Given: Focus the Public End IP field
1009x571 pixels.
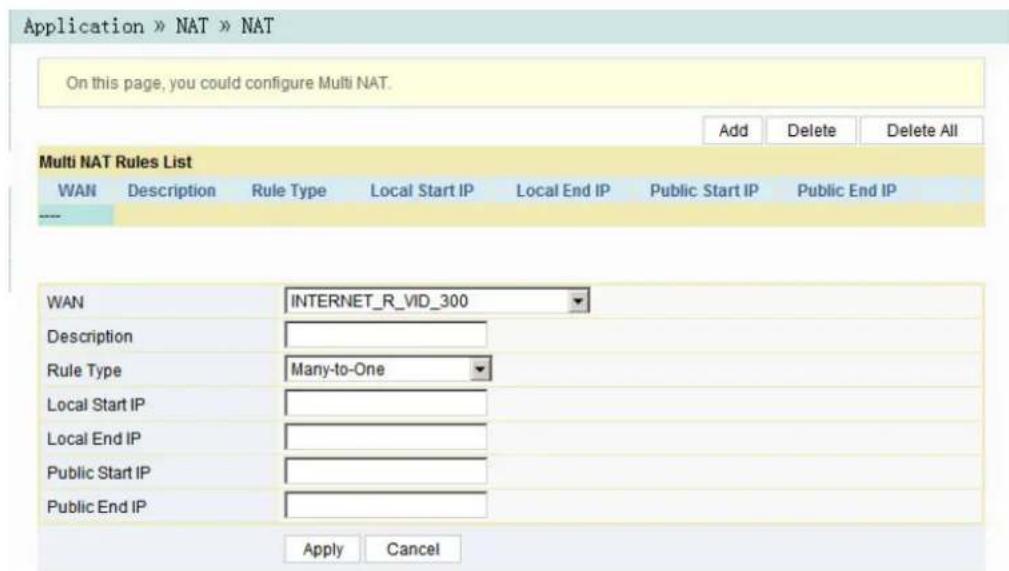Looking at the screenshot, I should coord(385,505).
